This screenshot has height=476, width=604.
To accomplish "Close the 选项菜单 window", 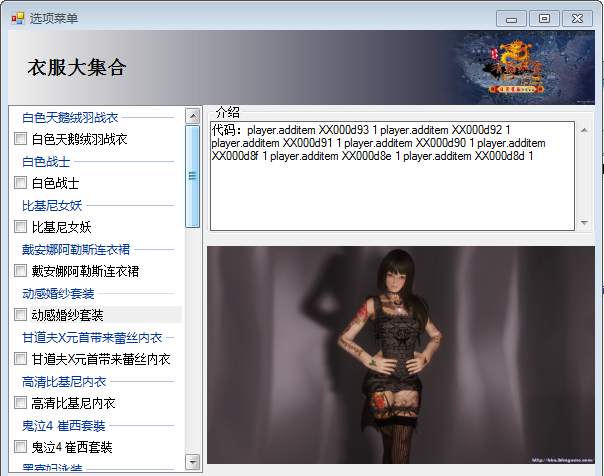I will click(x=576, y=18).
